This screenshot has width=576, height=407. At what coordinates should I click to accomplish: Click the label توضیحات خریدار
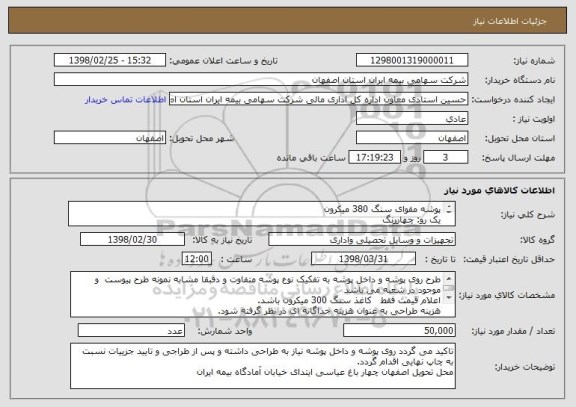525,367
